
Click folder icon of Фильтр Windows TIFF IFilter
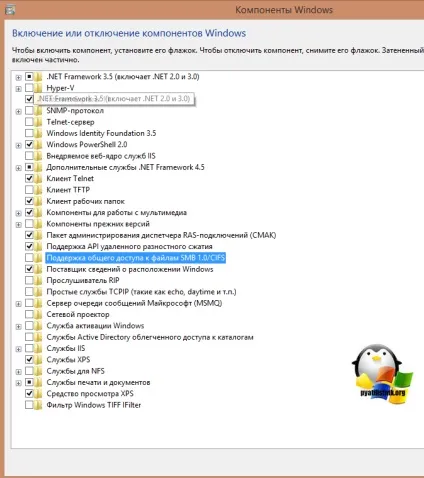pos(38,405)
